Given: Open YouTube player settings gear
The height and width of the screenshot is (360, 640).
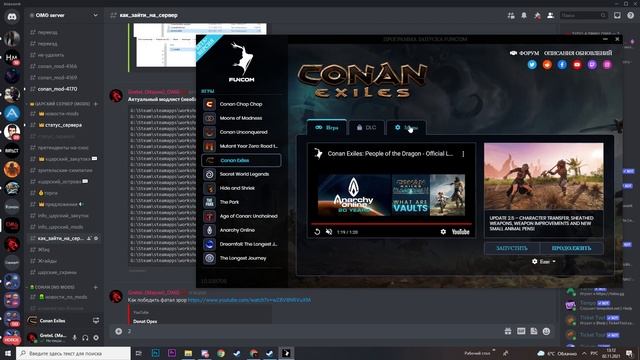Looking at the screenshot, I should pos(443,232).
